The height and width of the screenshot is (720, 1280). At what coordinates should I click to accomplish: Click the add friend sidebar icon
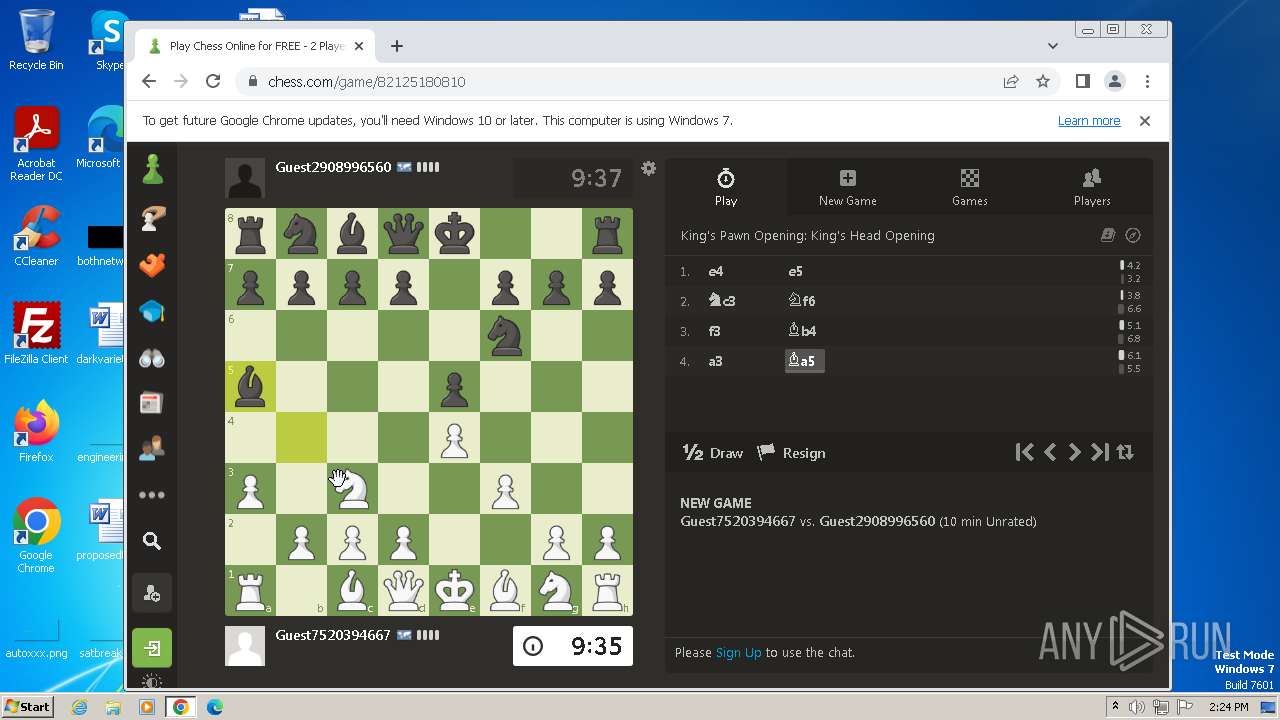tap(152, 594)
